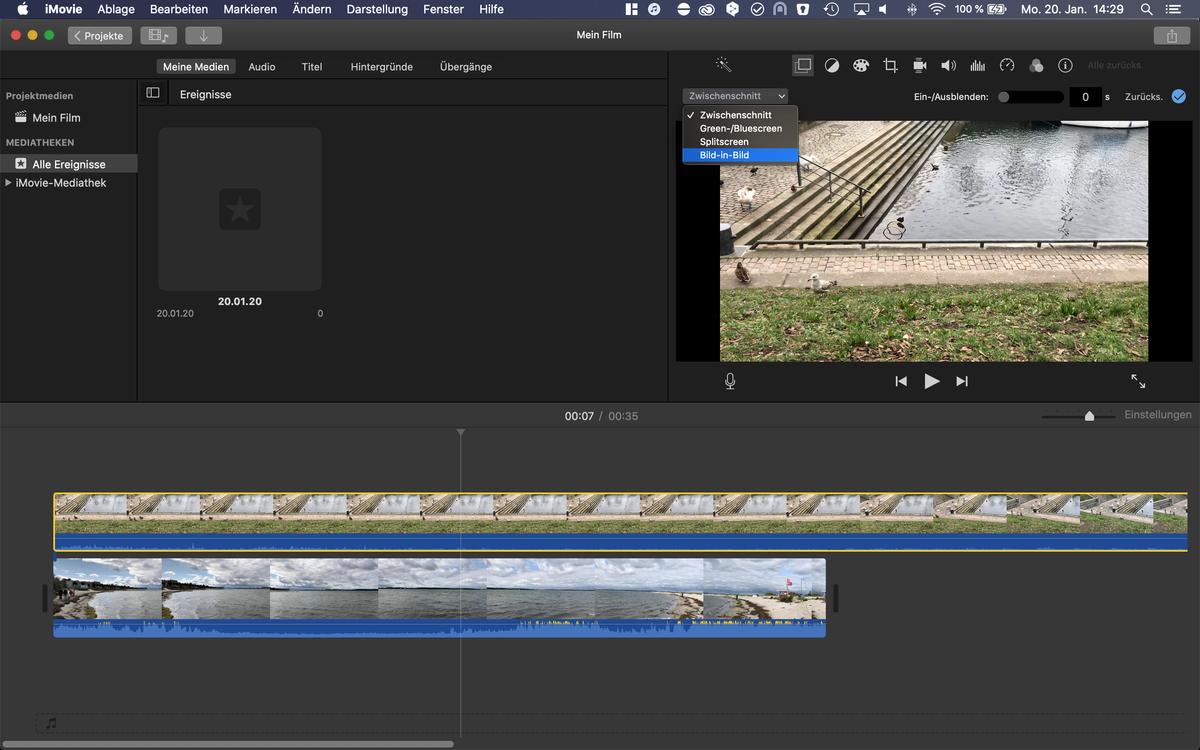Select the lower beach clip in timeline
This screenshot has width=1200, height=750.
tap(439, 597)
